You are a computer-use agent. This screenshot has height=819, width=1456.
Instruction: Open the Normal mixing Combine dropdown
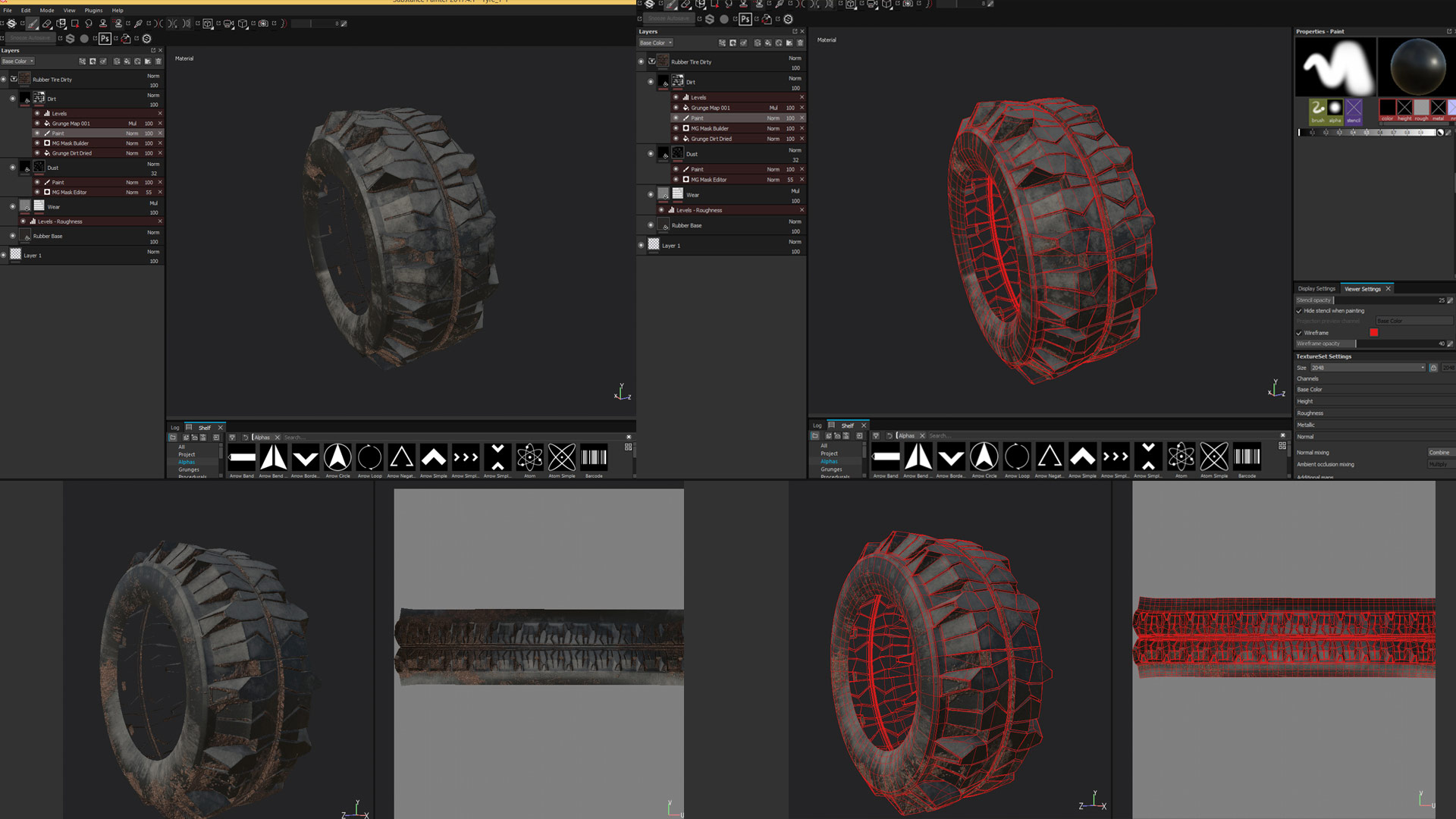[1440, 453]
